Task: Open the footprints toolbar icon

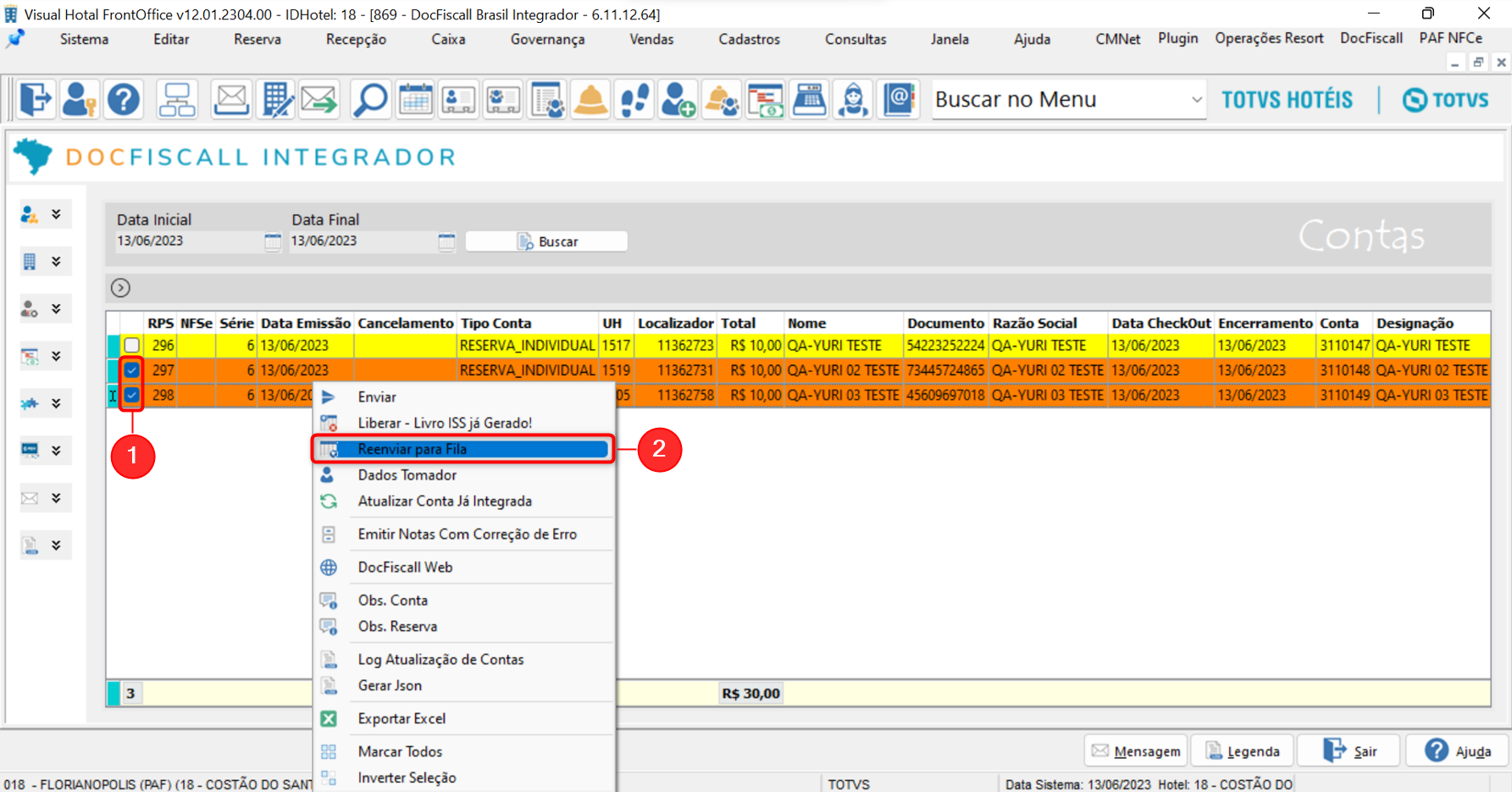Action: [634, 99]
